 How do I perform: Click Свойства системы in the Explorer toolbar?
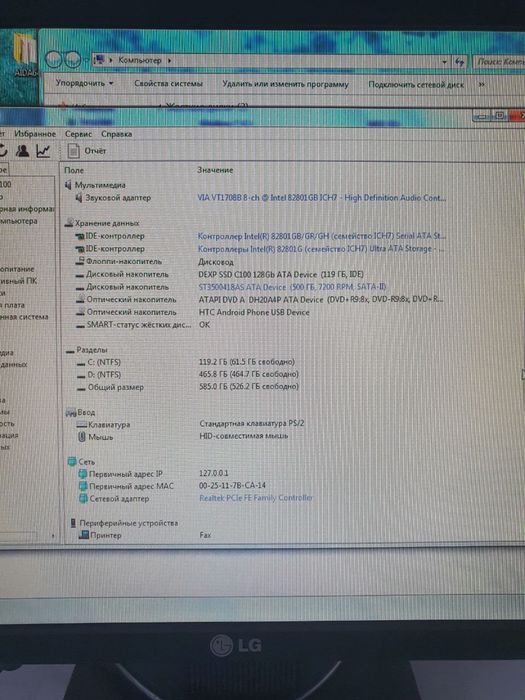tap(168, 83)
